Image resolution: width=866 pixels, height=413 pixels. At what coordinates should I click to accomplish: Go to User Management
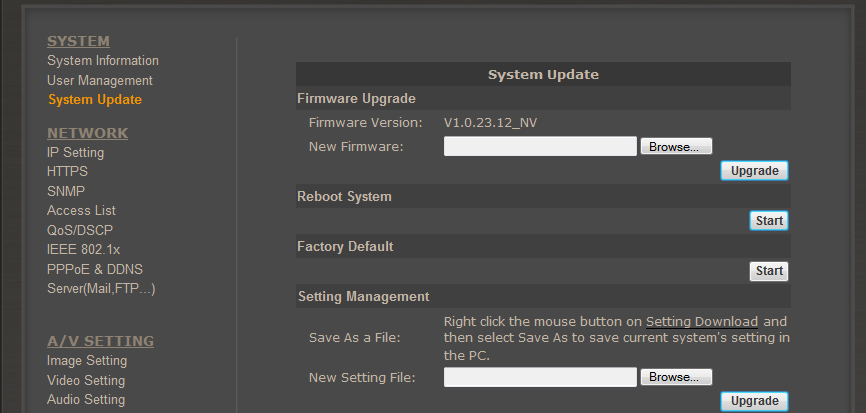click(99, 81)
